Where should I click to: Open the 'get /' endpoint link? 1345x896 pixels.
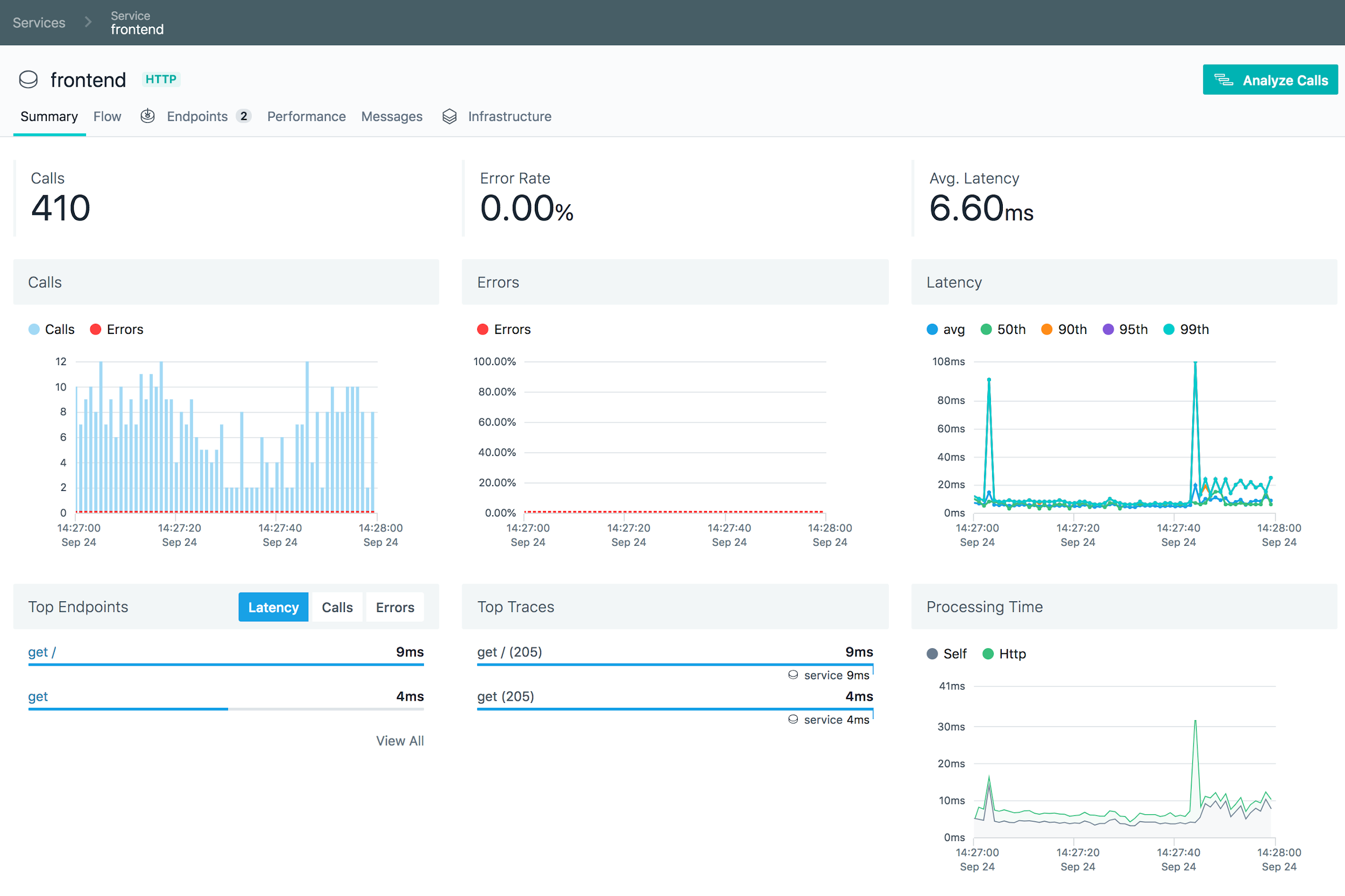pos(41,651)
